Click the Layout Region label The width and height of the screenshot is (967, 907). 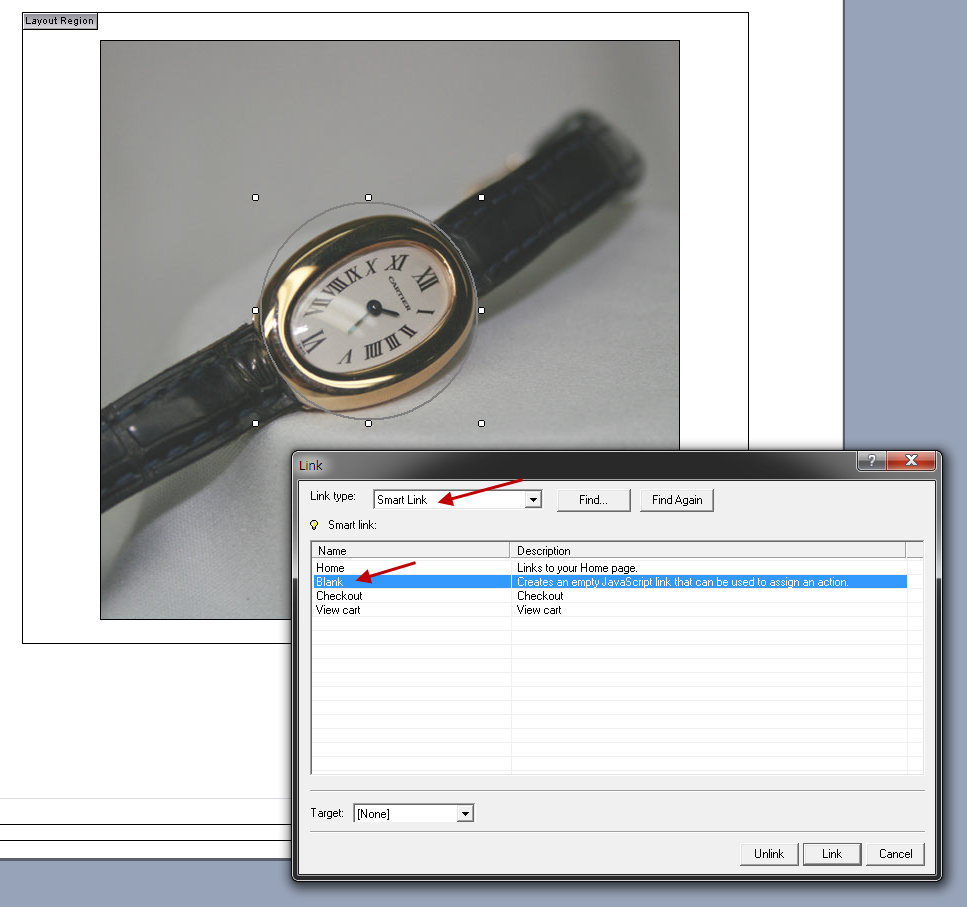pos(60,21)
